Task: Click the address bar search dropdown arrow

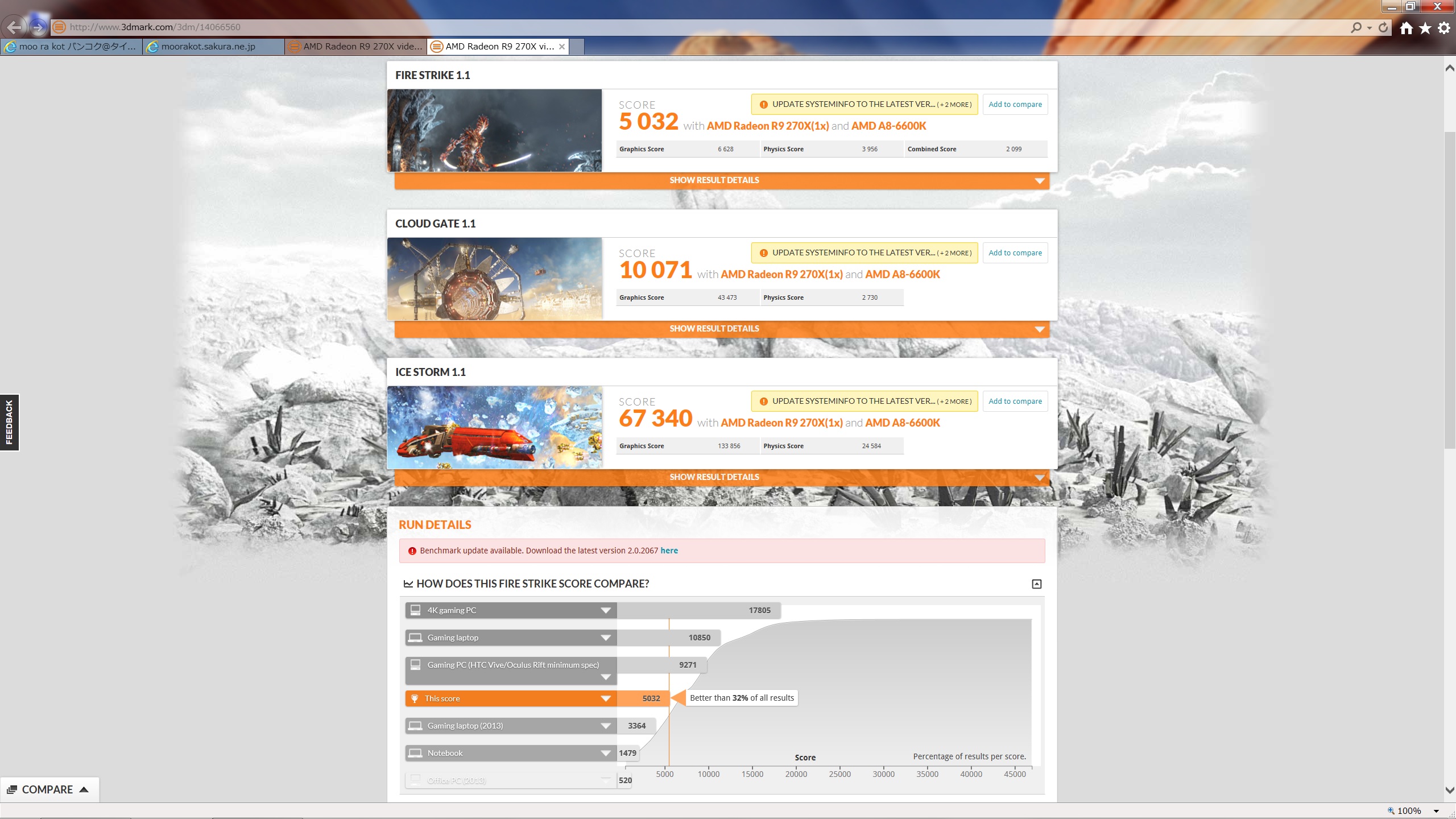Action: (x=1369, y=28)
